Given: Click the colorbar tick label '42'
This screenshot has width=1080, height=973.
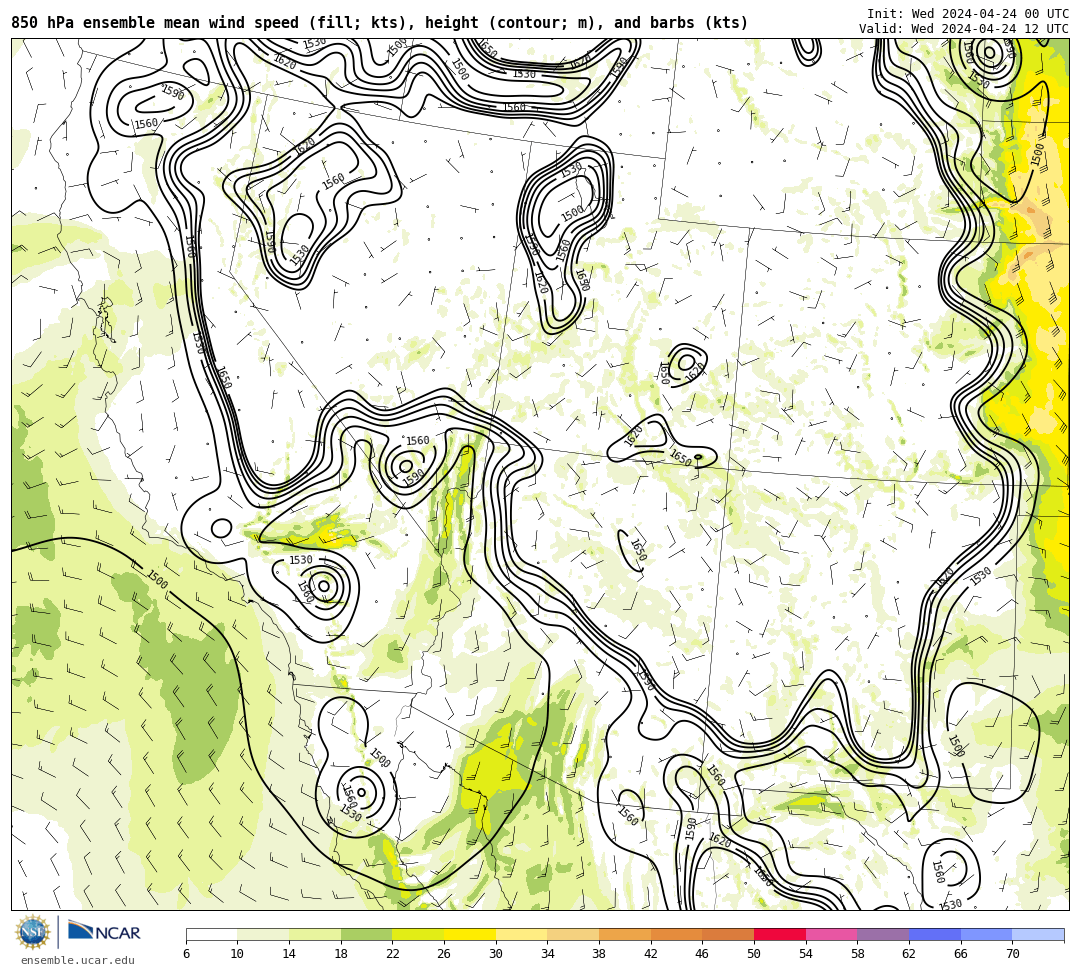Looking at the screenshot, I should pos(650,954).
